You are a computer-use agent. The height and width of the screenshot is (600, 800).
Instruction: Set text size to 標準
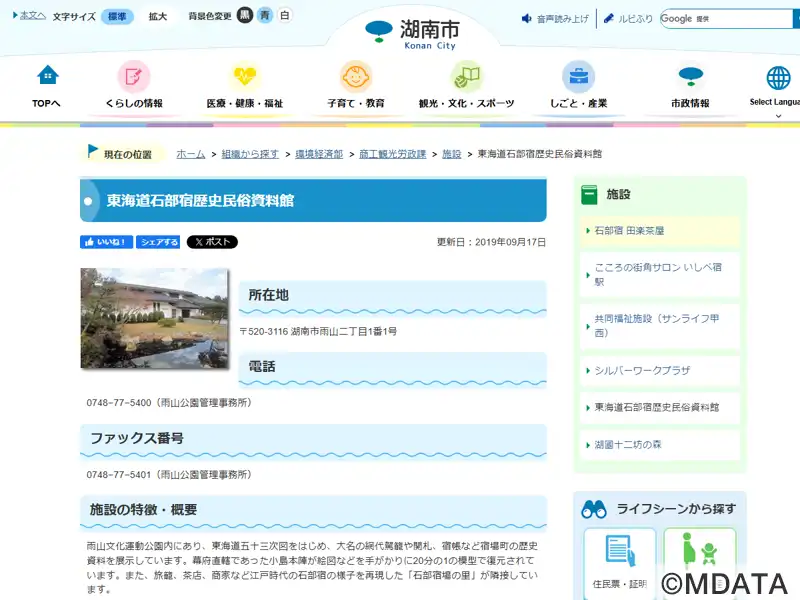[x=117, y=17]
